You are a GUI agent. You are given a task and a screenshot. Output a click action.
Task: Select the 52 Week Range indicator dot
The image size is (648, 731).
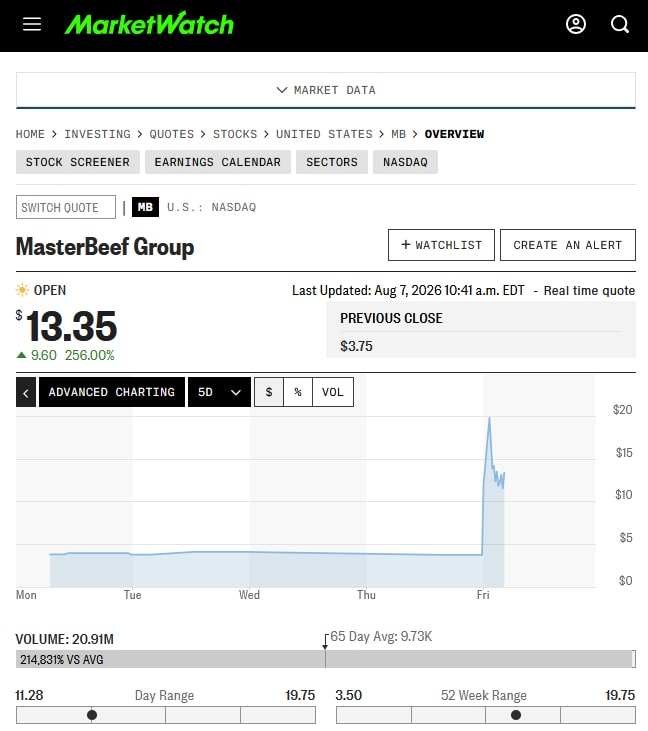pos(516,715)
